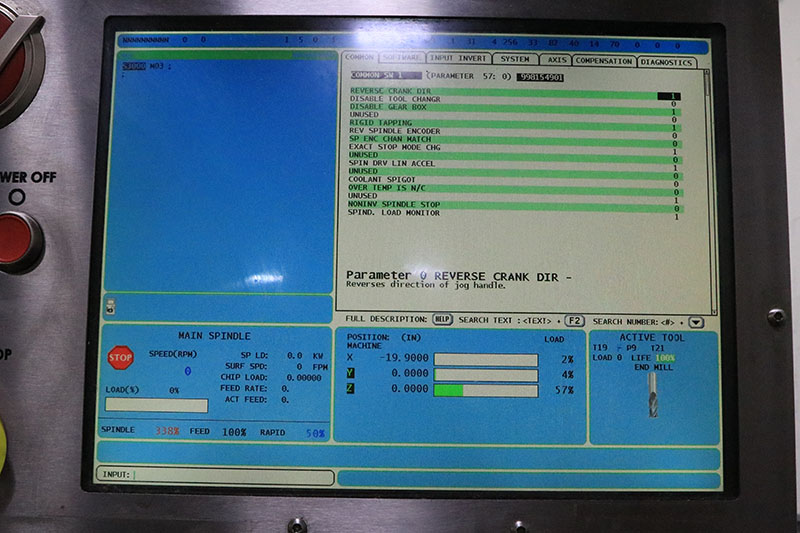Click the F2 search text key icon

574,320
